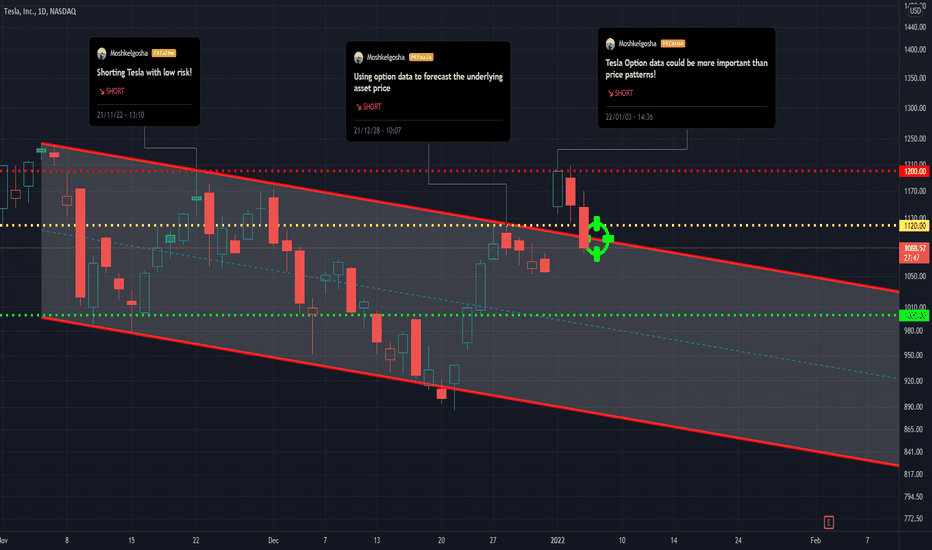Click the 772.50 price axis label
Viewport: 932px width, 550px height.
pos(914,518)
